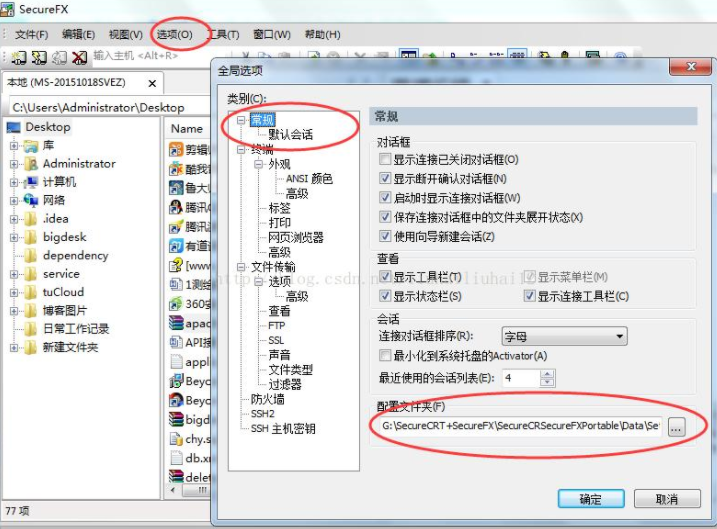This screenshot has height=529, width=717.
Task: Click the 配置文件夹 path input field
Action: point(521,426)
